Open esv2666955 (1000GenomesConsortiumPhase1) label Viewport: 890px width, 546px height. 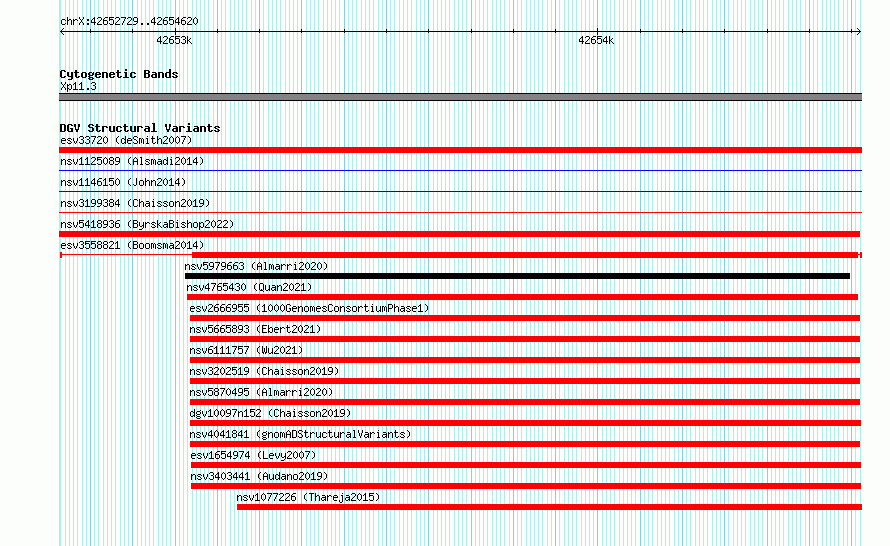309,308
